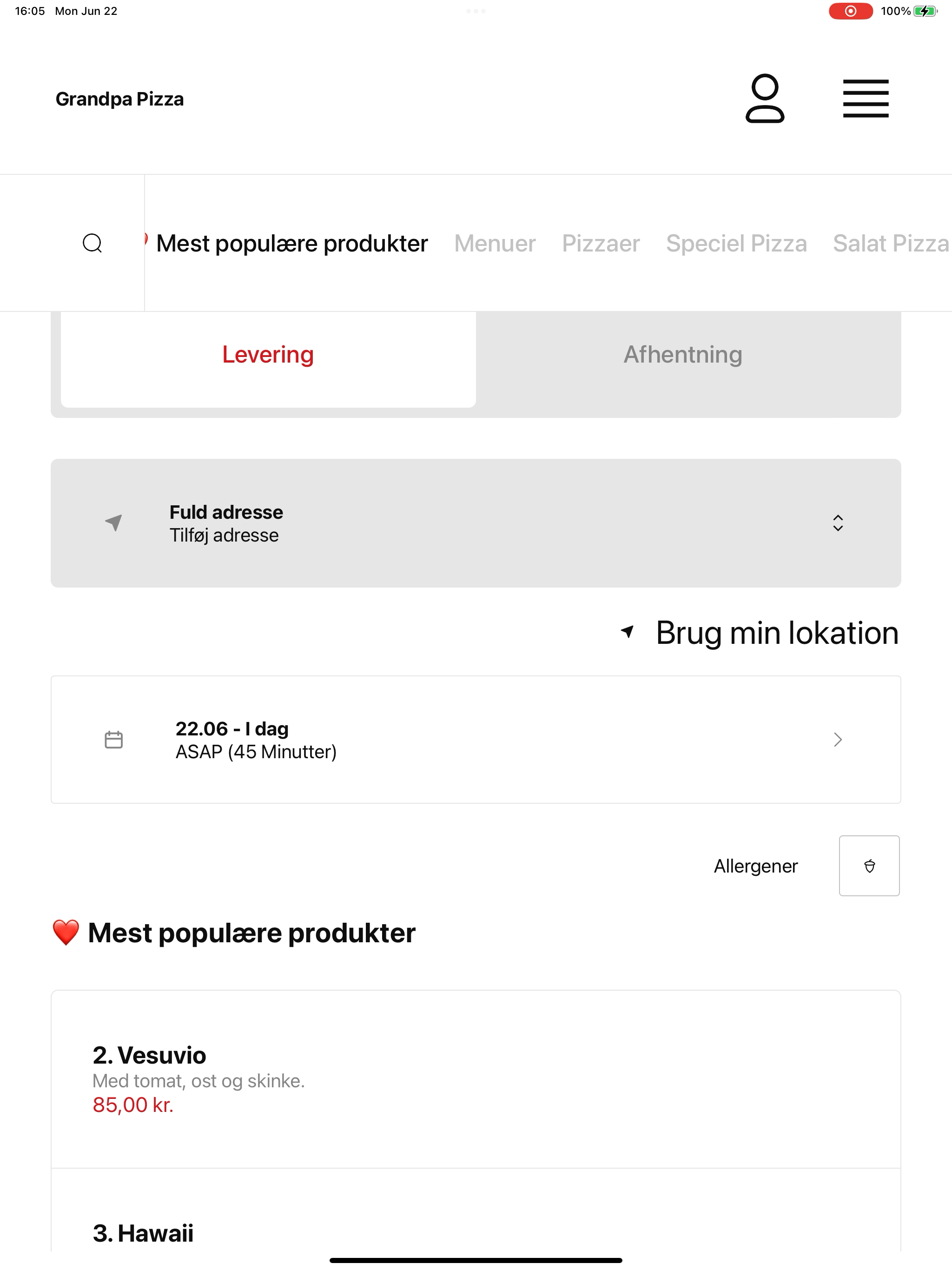The image size is (952, 1270).
Task: Switch to Afhentning pickup option
Action: point(683,355)
